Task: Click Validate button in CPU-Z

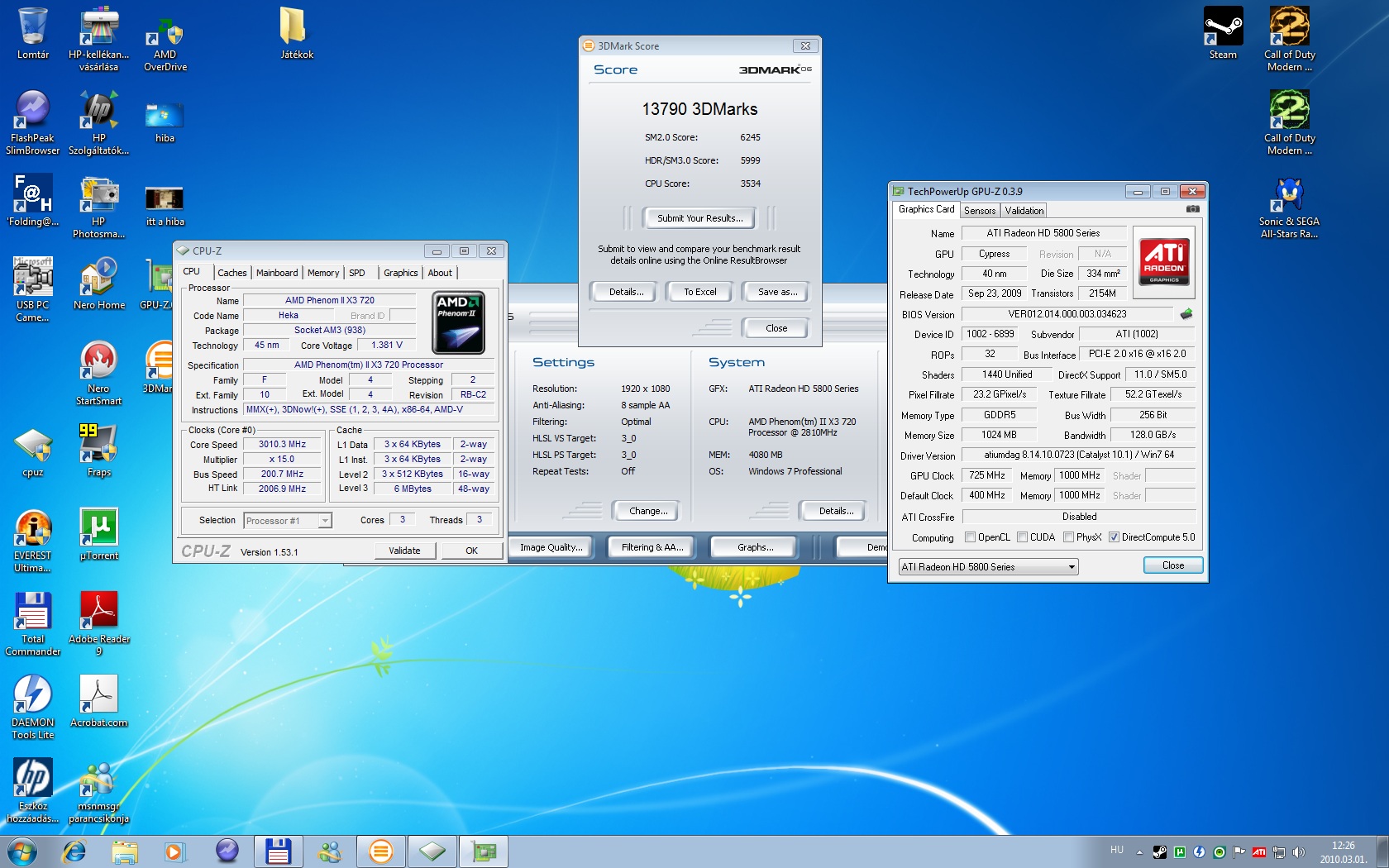Action: pyautogui.click(x=404, y=551)
